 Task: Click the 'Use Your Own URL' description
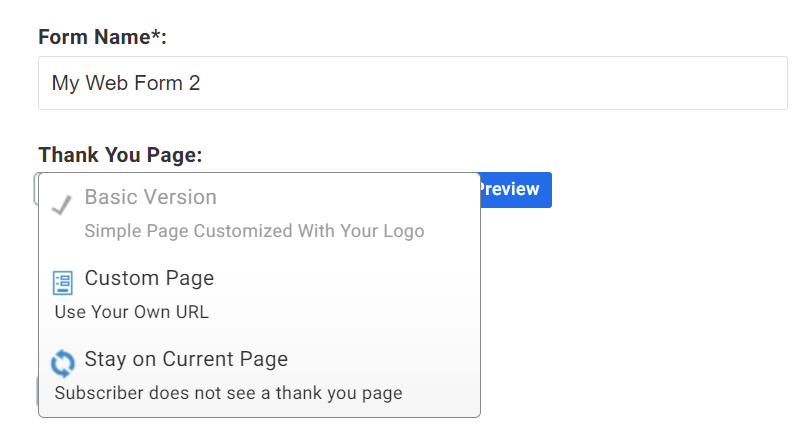point(131,311)
